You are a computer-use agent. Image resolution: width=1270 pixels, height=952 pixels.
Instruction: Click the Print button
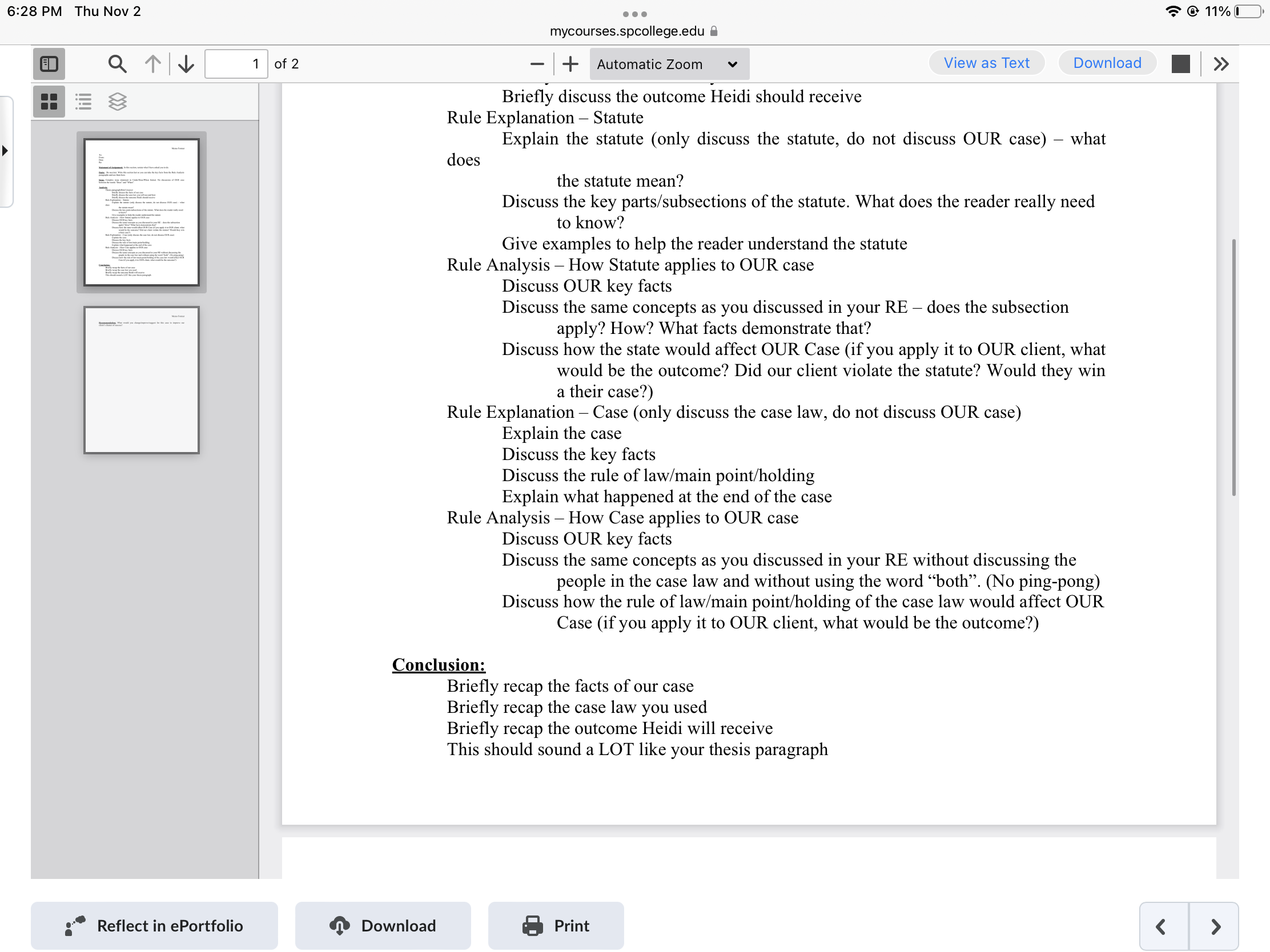click(x=555, y=925)
